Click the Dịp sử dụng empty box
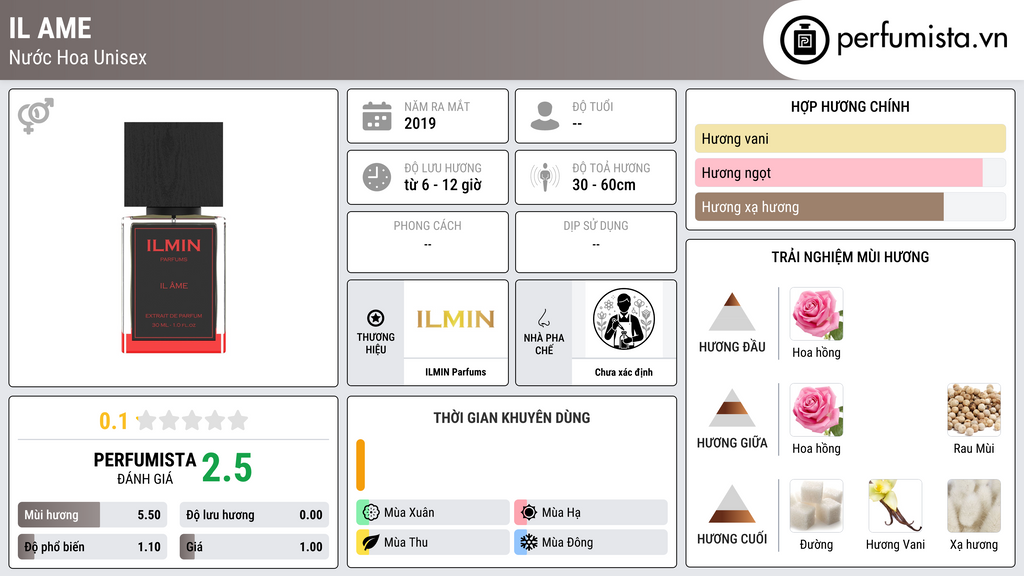The height and width of the screenshot is (576, 1024). pos(596,242)
